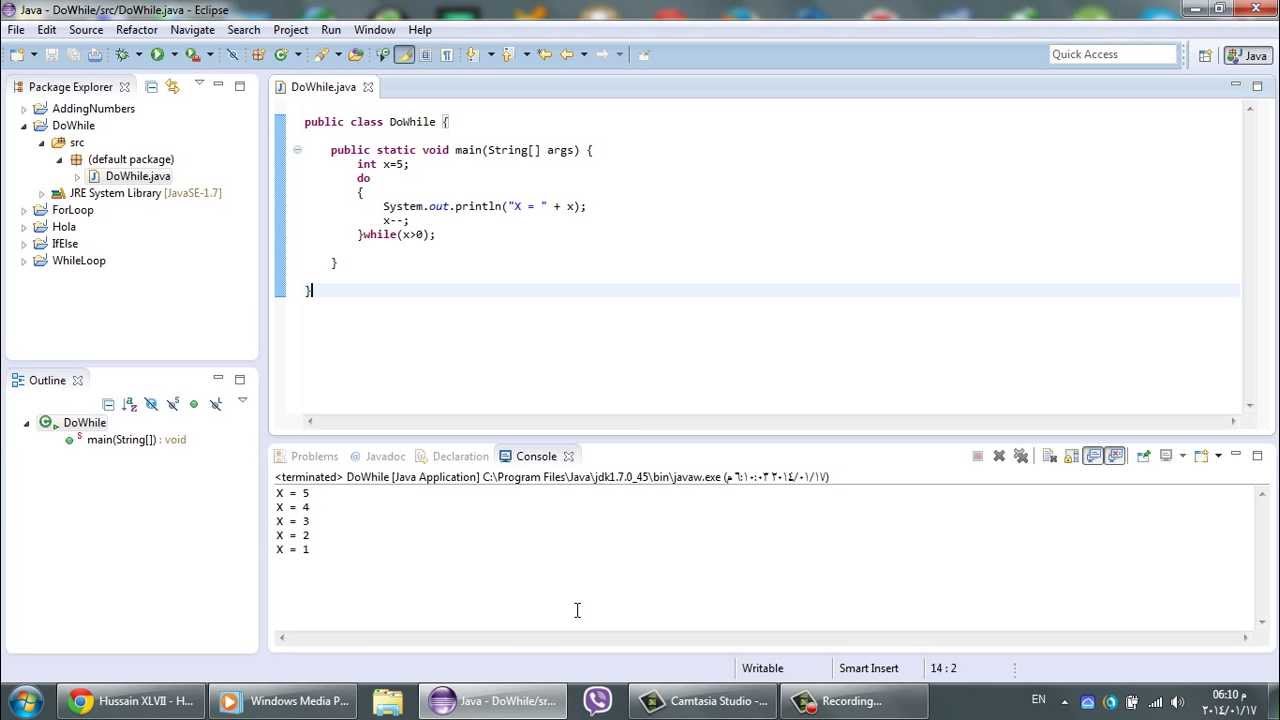Expand the WhileLoop project
The width and height of the screenshot is (1280, 720).
tap(24, 261)
